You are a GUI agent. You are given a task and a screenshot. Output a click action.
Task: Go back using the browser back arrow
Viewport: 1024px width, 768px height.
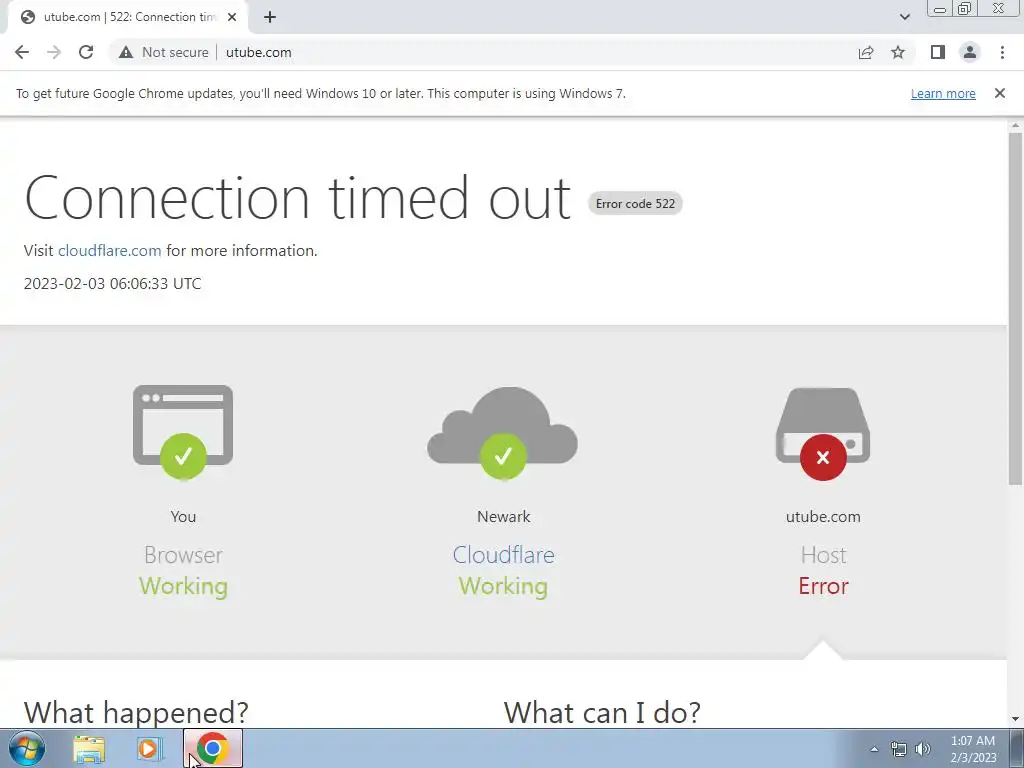(x=22, y=52)
